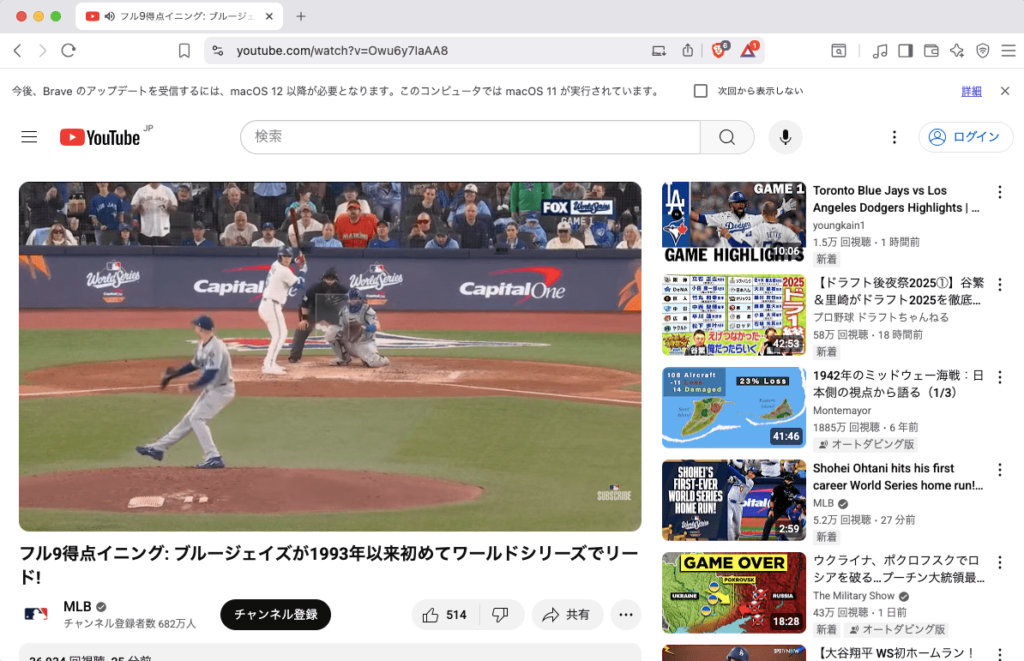The width and height of the screenshot is (1024, 661).
Task: Open more actions ellipsis under the video
Action: click(x=626, y=615)
